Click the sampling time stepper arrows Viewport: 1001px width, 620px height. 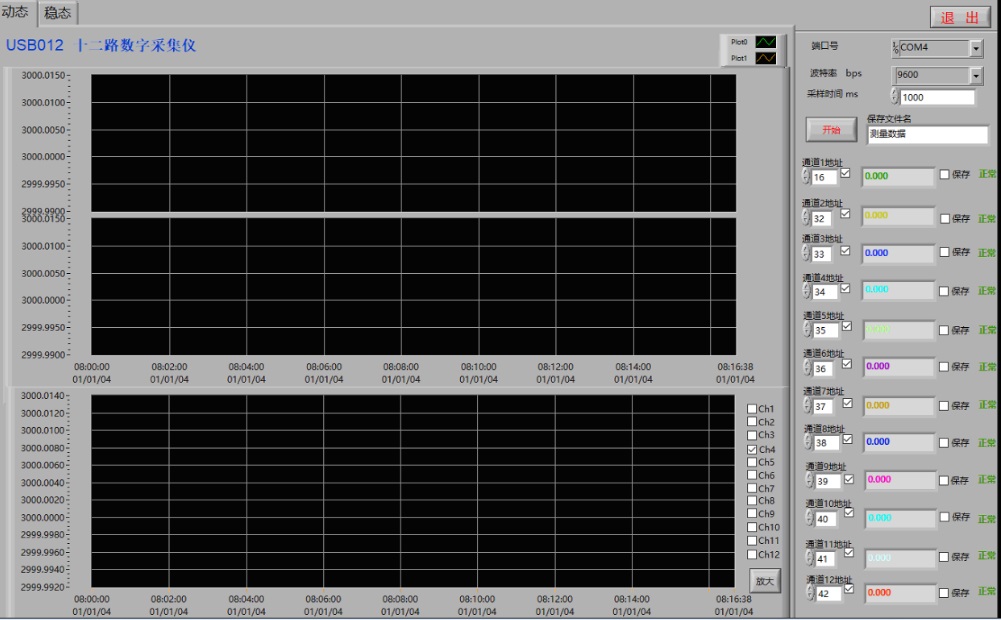[x=894, y=96]
